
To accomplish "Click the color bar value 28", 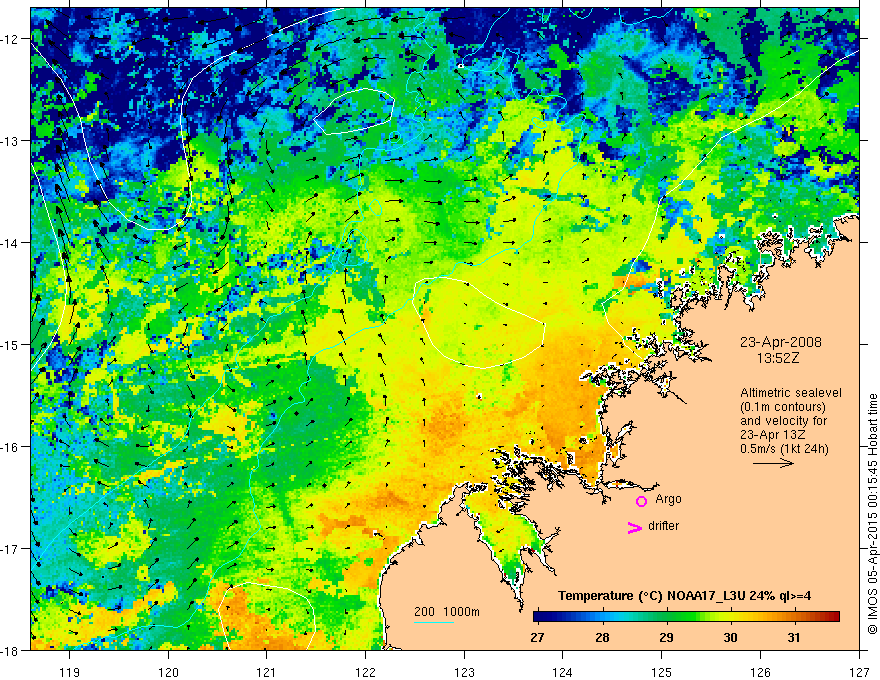I will pos(602,638).
